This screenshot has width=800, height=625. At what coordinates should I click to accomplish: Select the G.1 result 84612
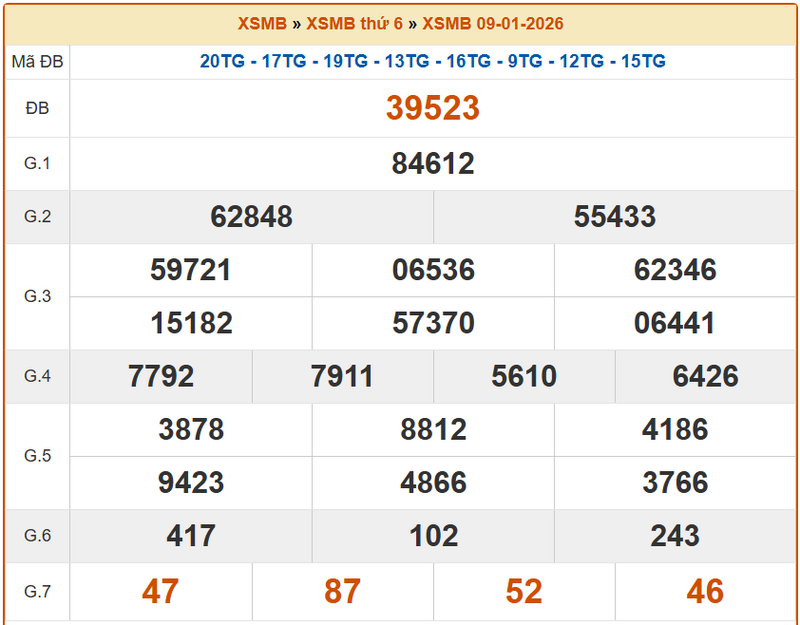[433, 164]
